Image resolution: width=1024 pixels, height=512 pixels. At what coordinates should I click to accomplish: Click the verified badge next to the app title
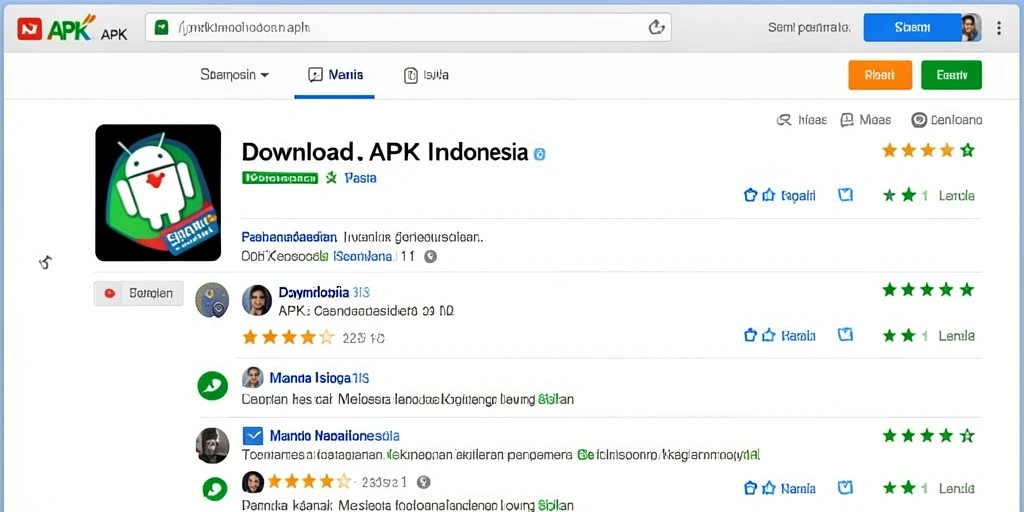(539, 154)
